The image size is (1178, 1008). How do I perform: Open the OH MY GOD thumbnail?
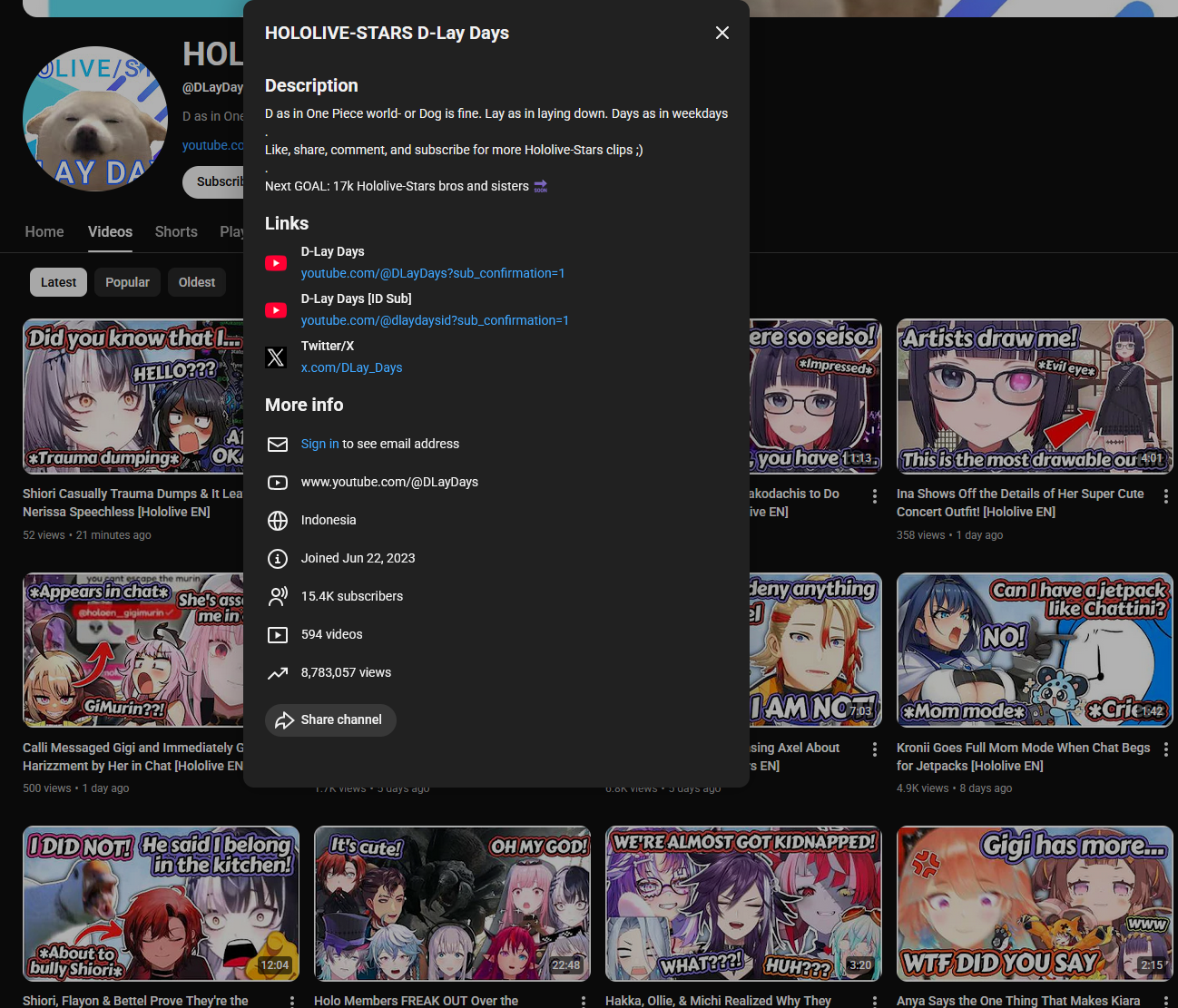tap(452, 904)
